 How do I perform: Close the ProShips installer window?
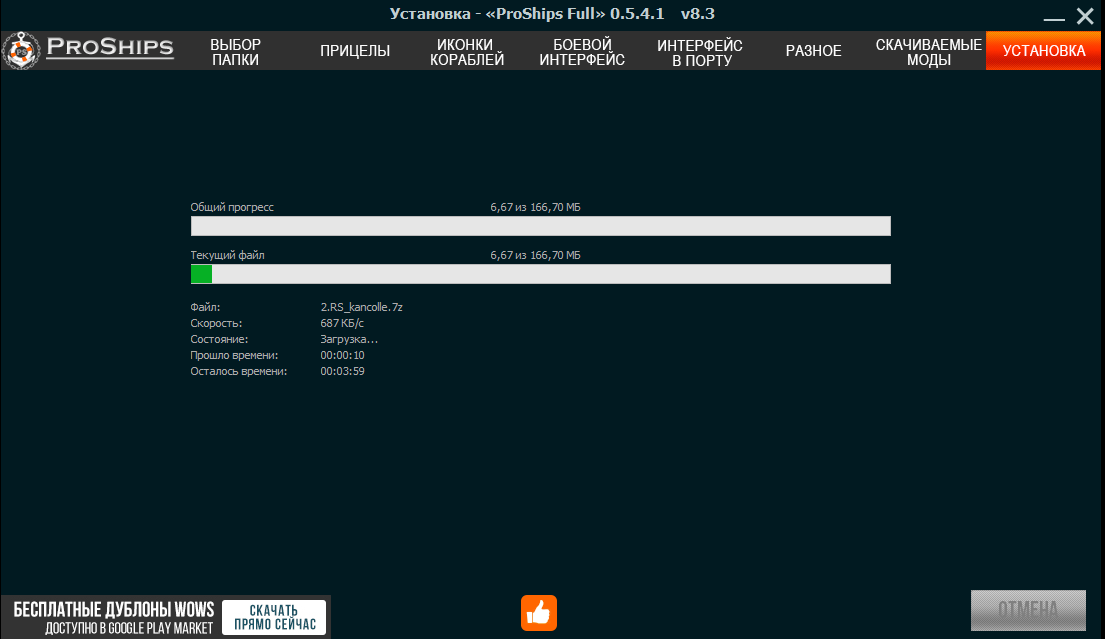1085,15
